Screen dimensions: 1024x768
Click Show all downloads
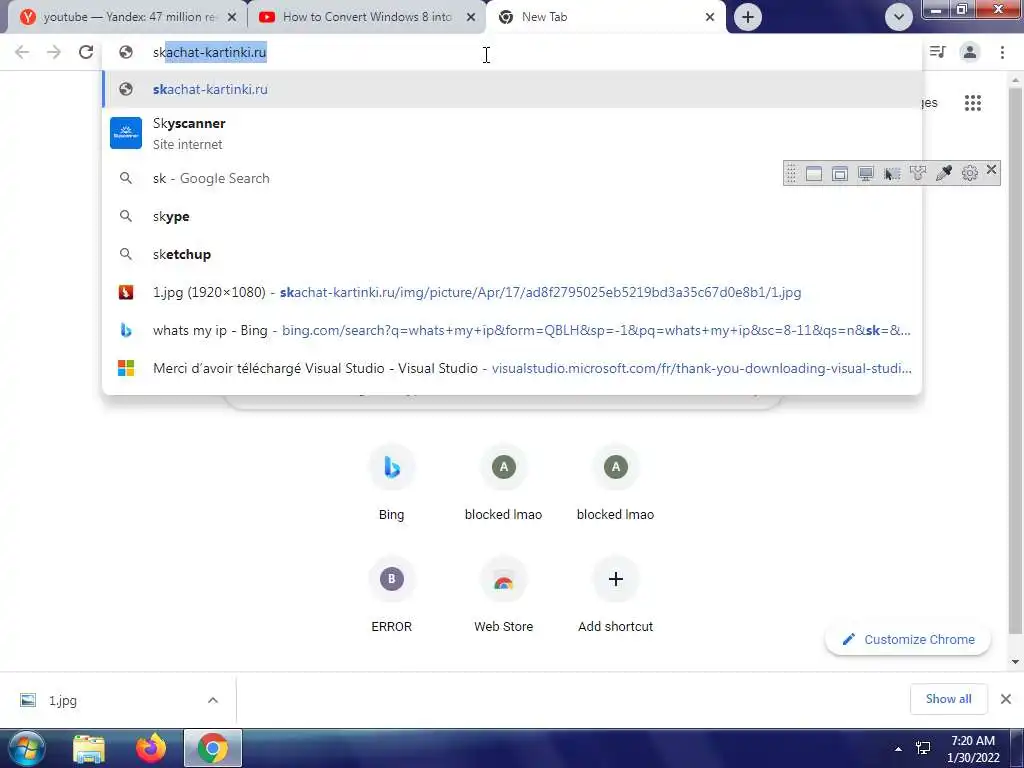pyautogui.click(x=948, y=699)
